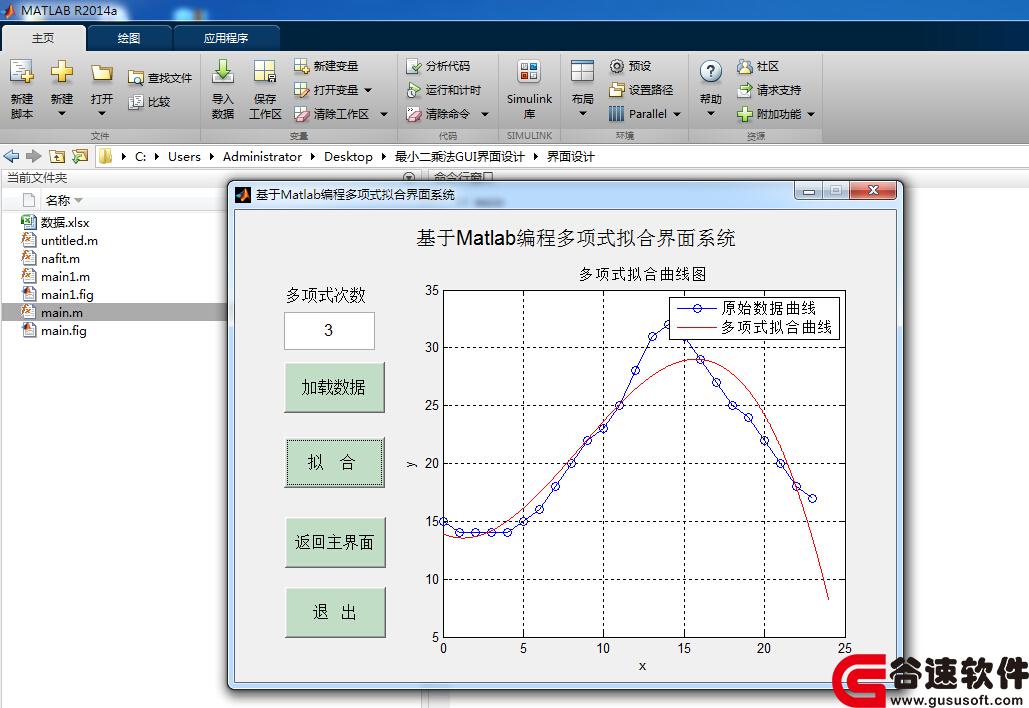Click Add-Ons (附加功能) icon
The image size is (1029, 708).
[x=744, y=114]
